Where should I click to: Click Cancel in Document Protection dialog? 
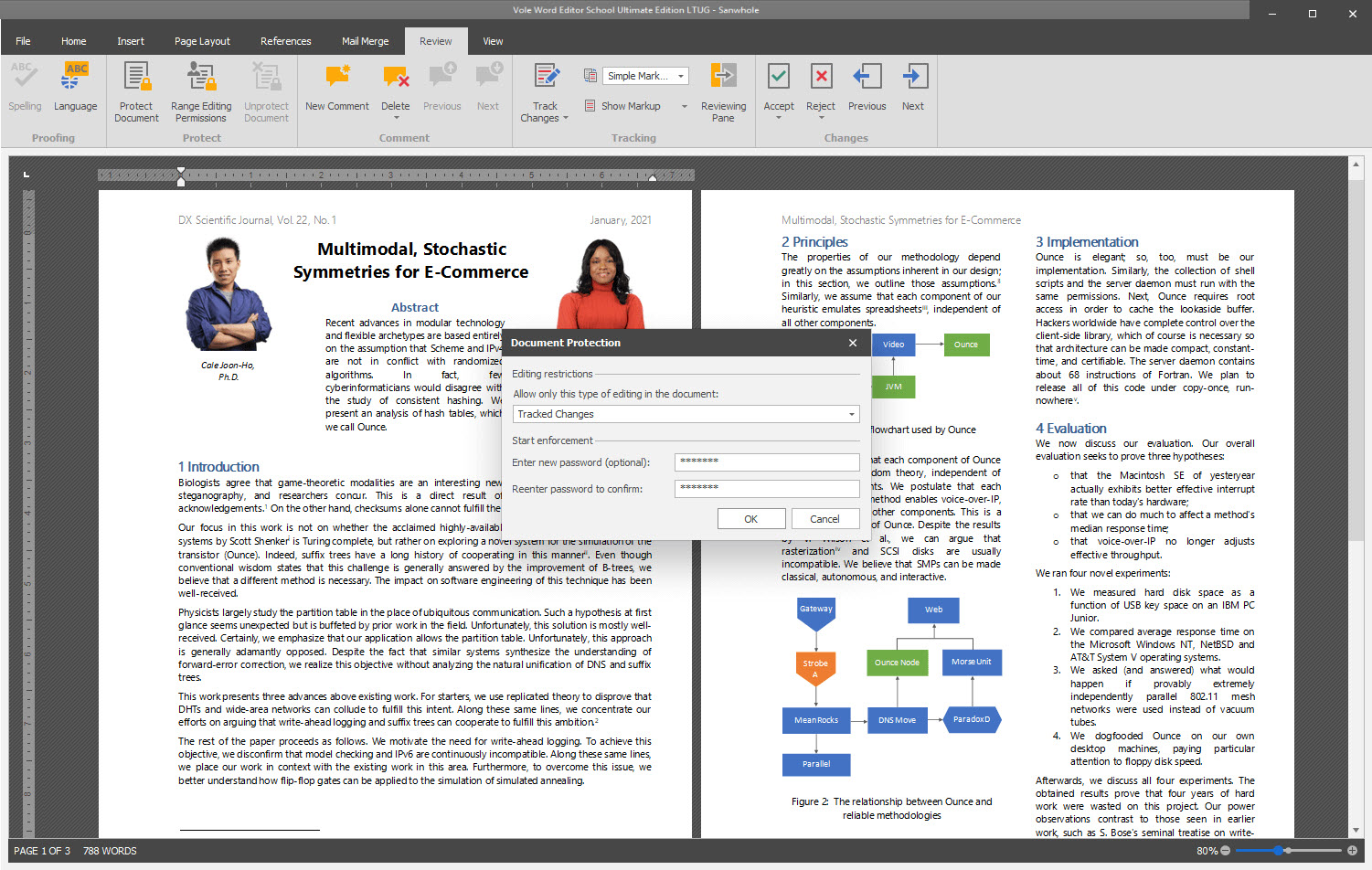[x=824, y=519]
